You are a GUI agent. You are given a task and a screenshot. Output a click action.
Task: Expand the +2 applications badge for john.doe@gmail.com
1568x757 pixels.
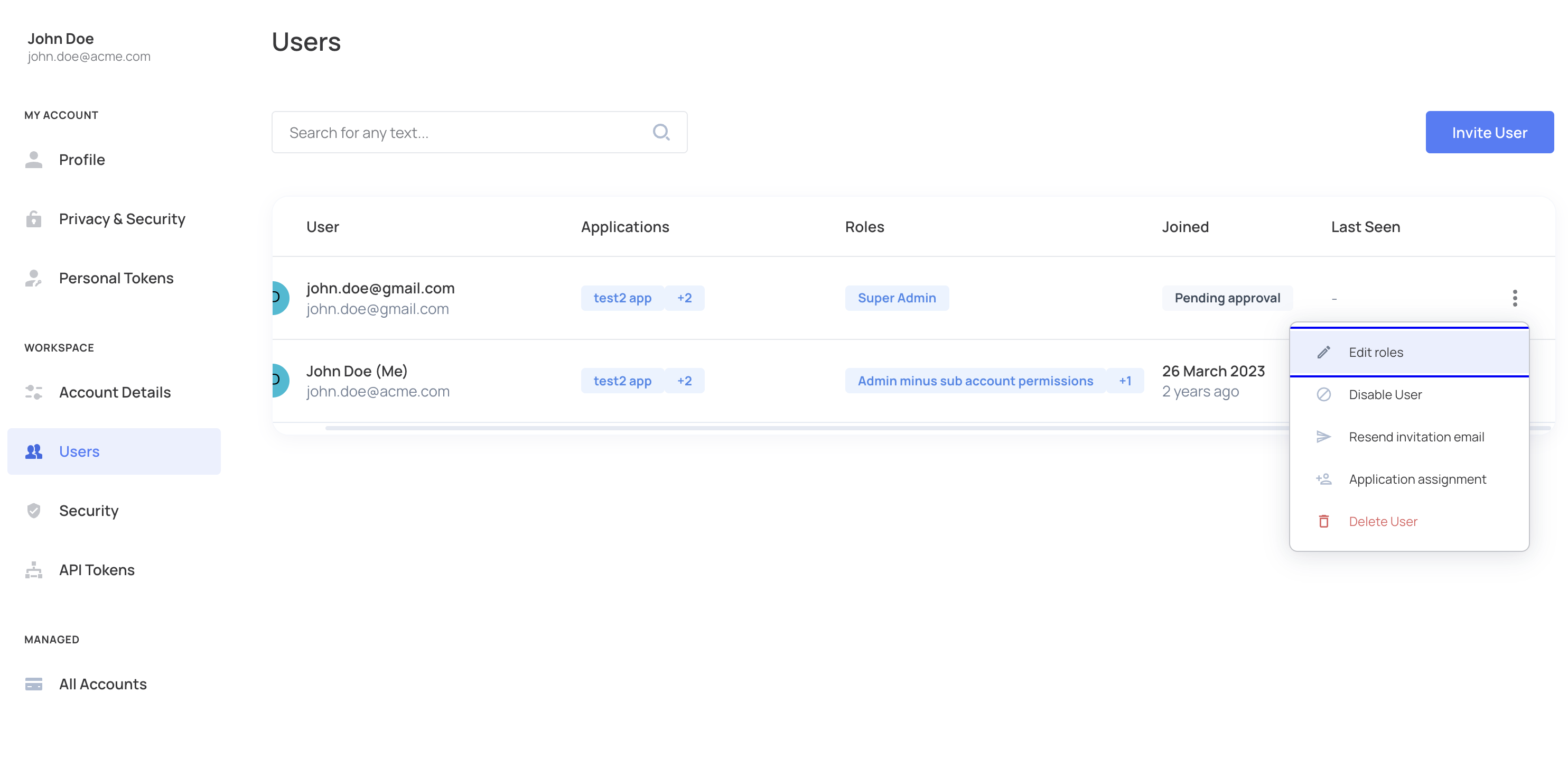coord(684,298)
